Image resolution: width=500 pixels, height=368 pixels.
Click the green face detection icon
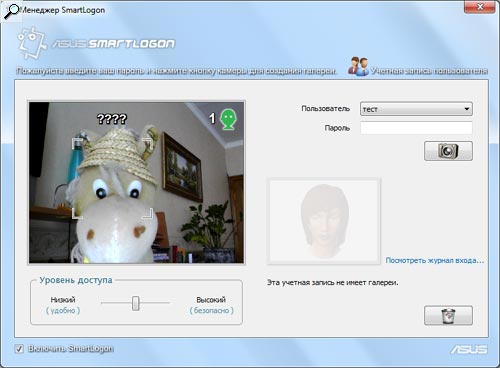[228, 119]
